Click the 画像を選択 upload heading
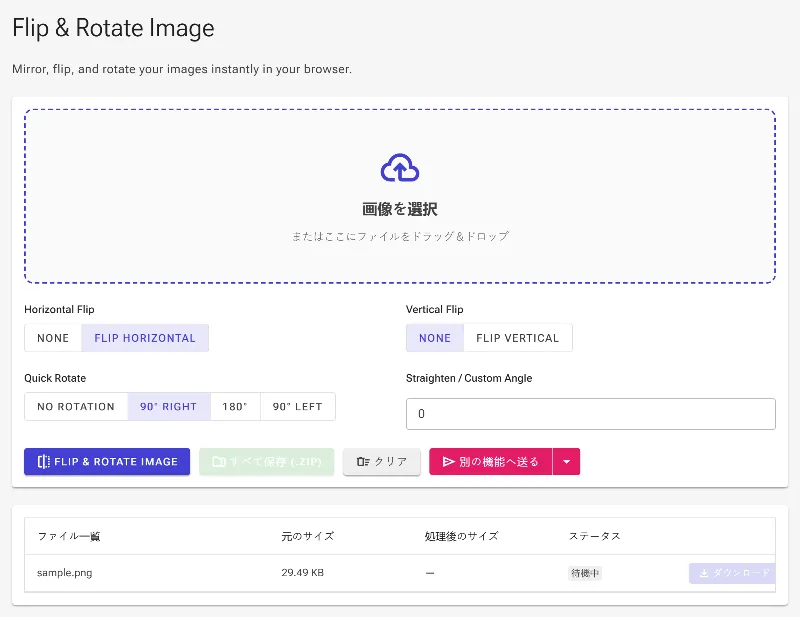Screen dimensions: 800x617 click(400, 209)
